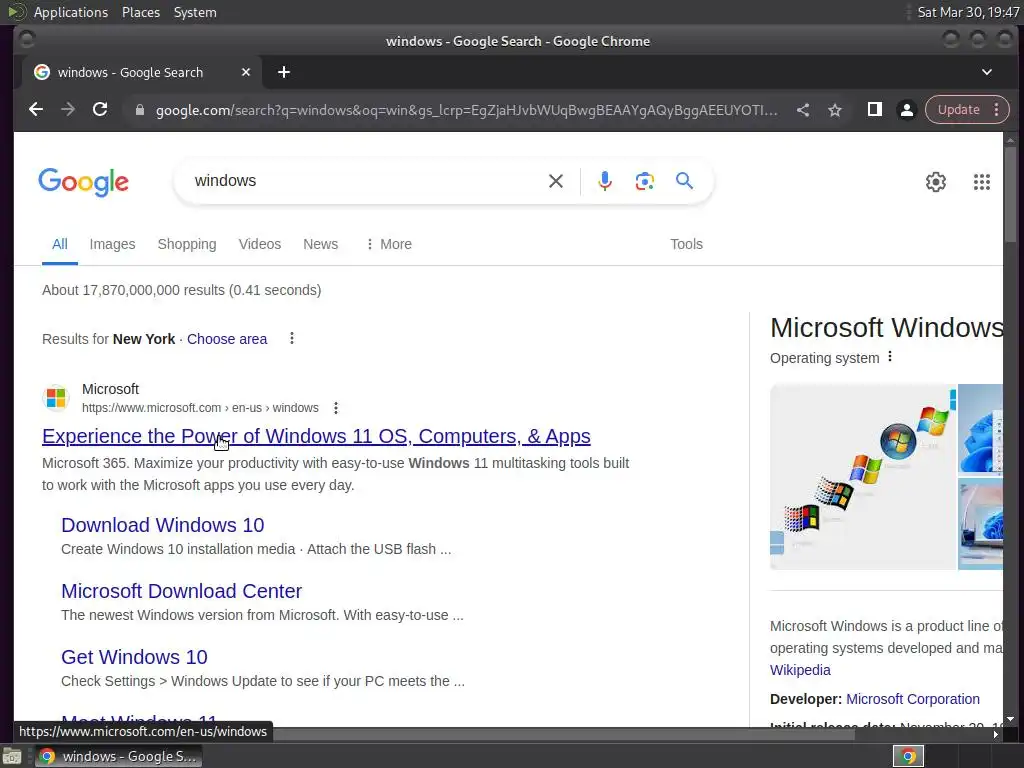
Task: Open the Applications menu
Action: [71, 12]
